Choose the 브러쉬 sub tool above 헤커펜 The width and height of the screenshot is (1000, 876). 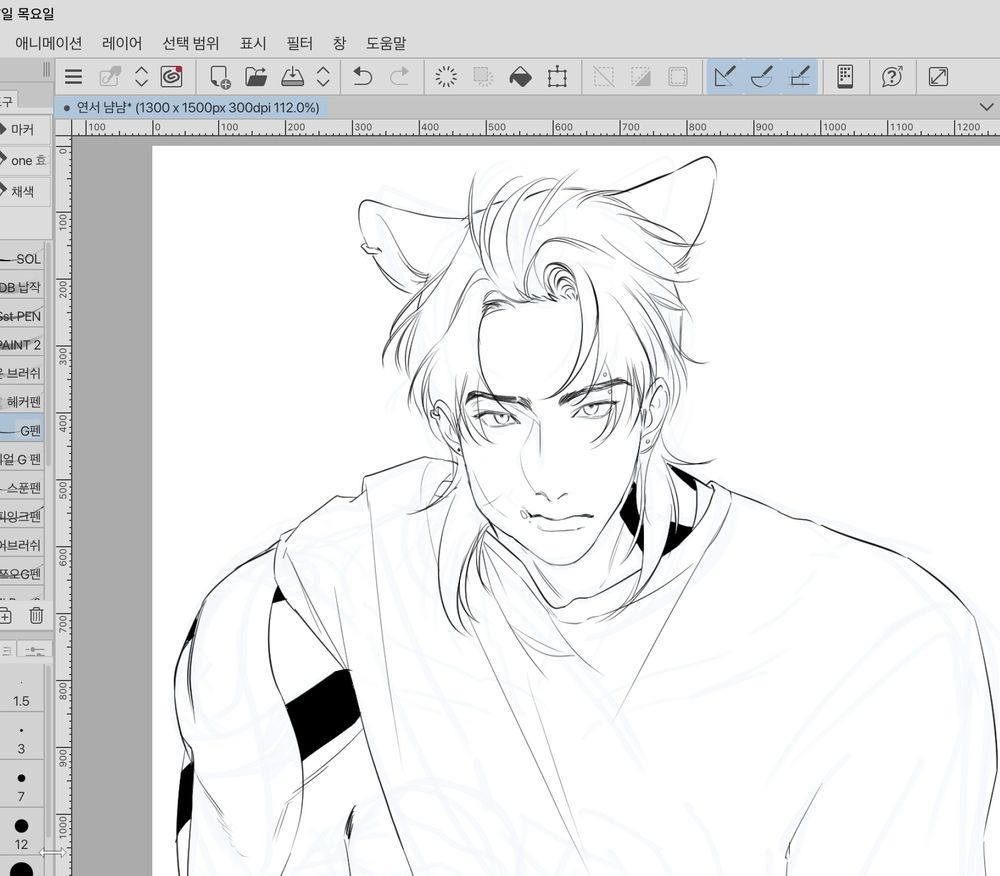coord(22,373)
